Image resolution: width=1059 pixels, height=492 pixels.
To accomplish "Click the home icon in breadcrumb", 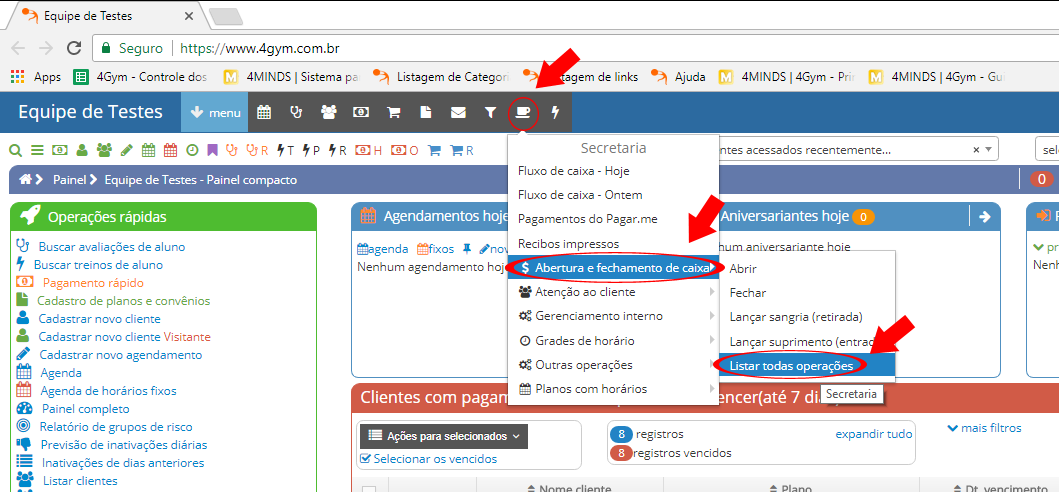I will click(26, 180).
